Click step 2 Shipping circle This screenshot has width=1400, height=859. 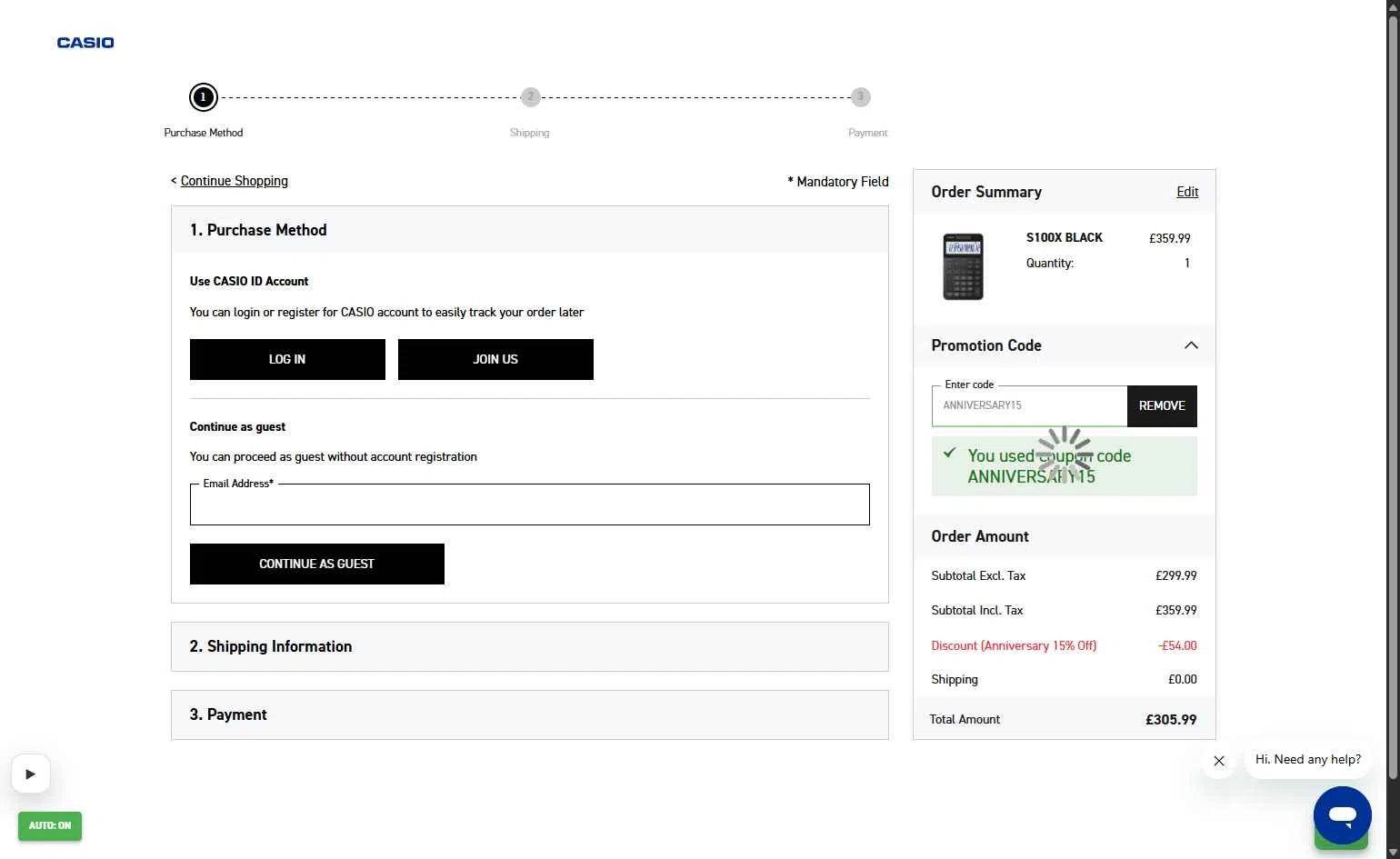point(530,97)
